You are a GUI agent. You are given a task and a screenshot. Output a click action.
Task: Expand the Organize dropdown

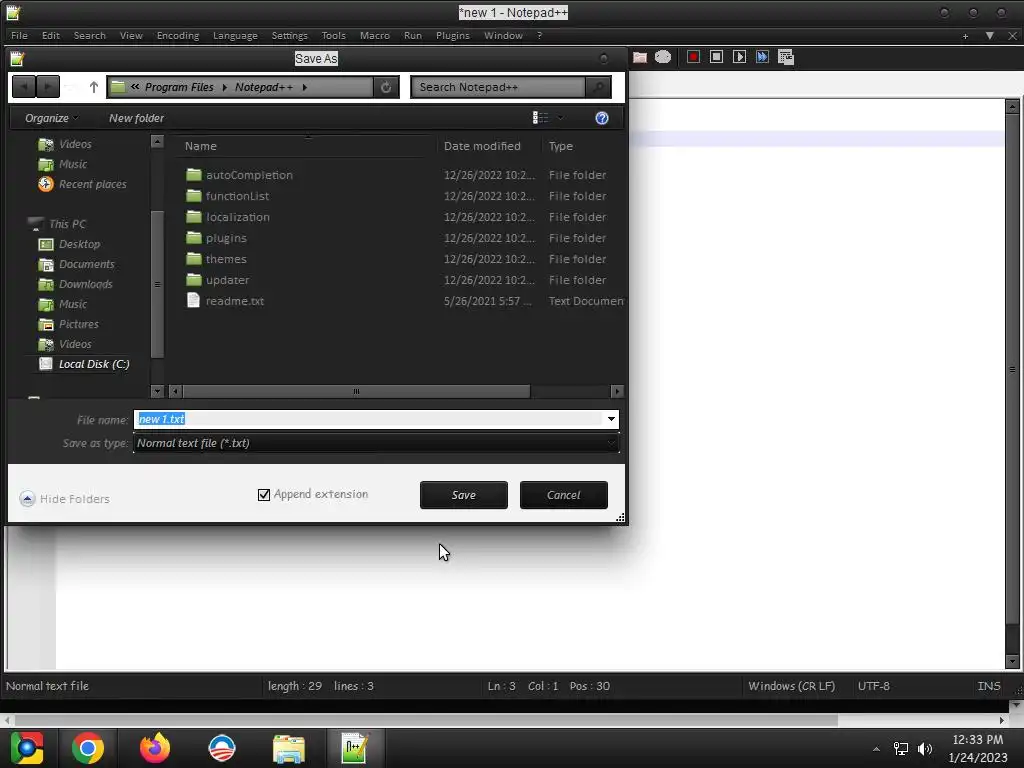(52, 118)
